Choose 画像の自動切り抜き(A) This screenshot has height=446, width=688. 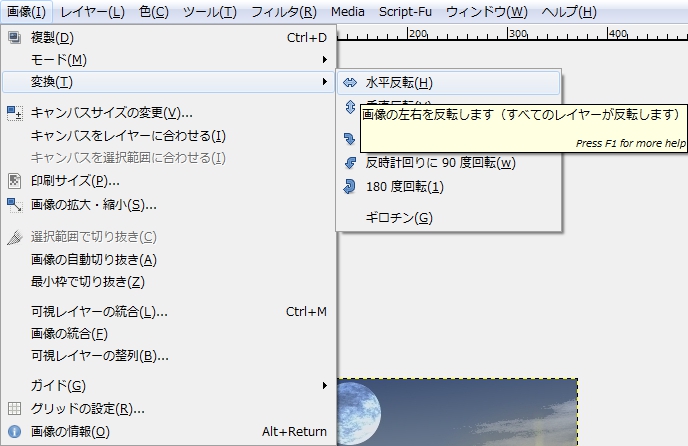[168, 259]
